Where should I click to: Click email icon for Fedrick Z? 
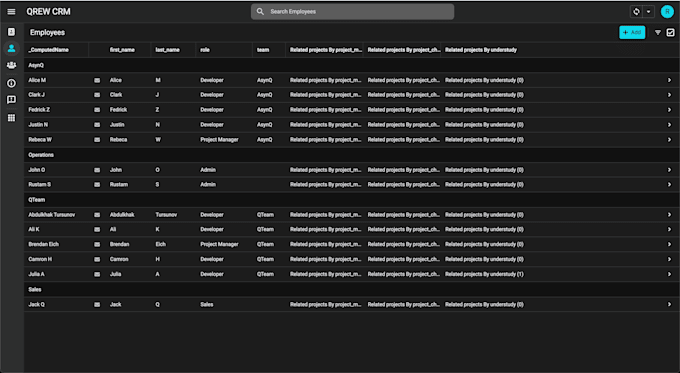tap(97, 110)
